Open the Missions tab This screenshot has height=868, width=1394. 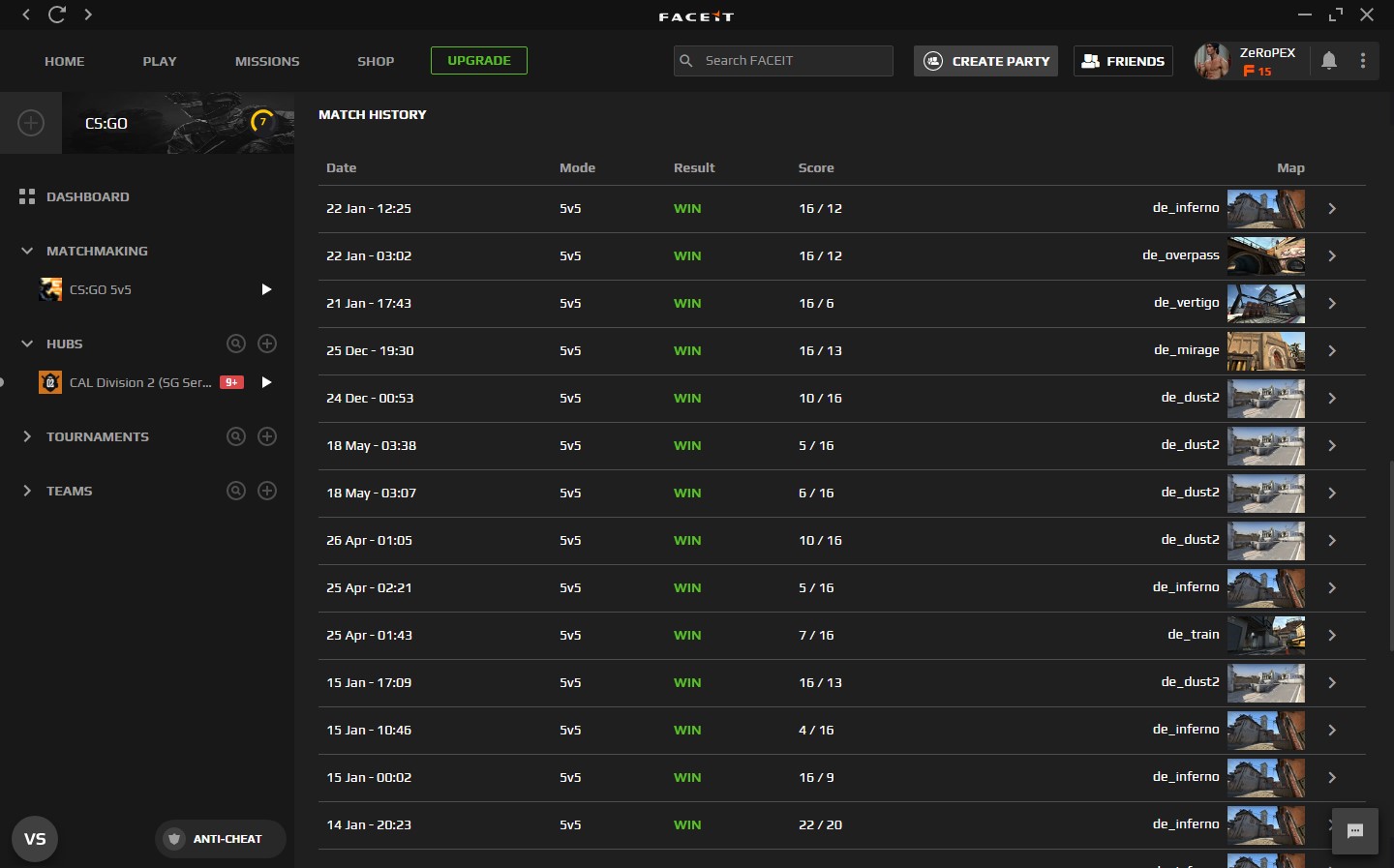point(267,61)
